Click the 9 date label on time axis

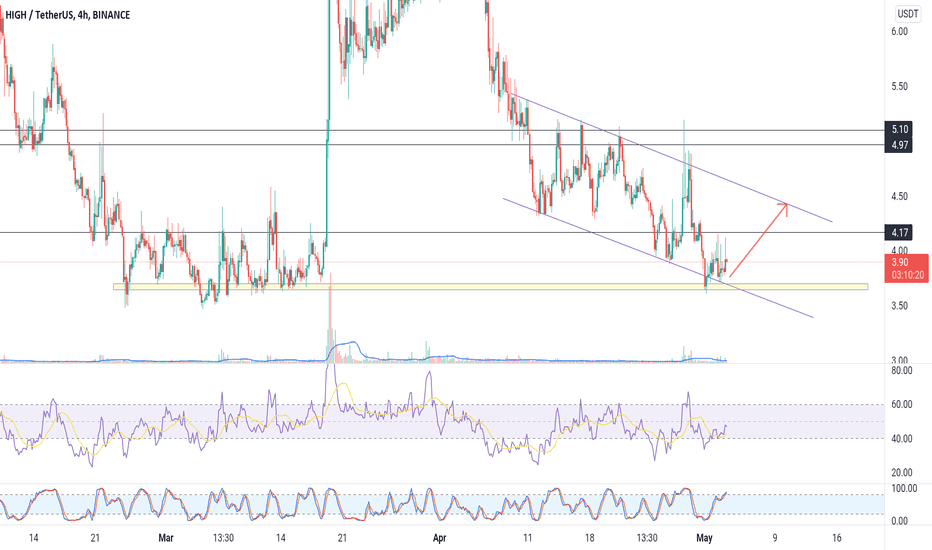(x=774, y=538)
